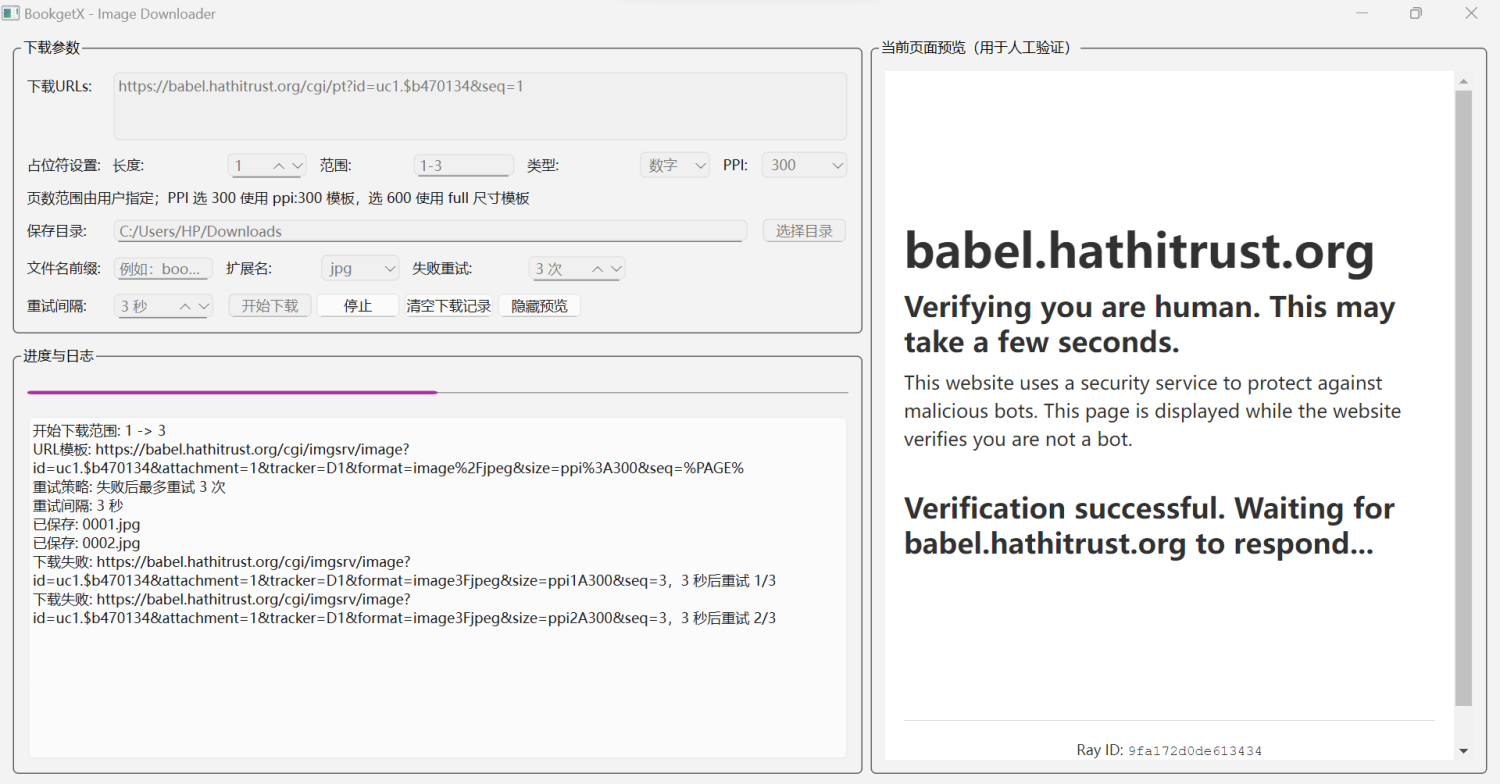Click the 开始下载 button

click(270, 306)
